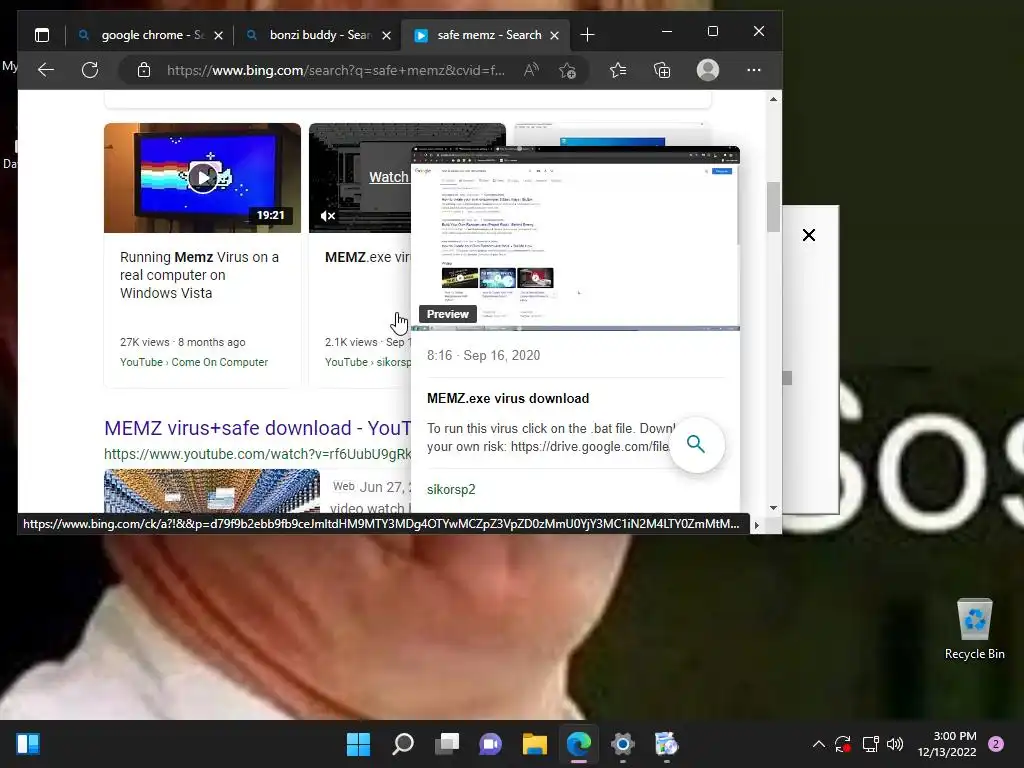Open Task View on taskbar

[447, 744]
